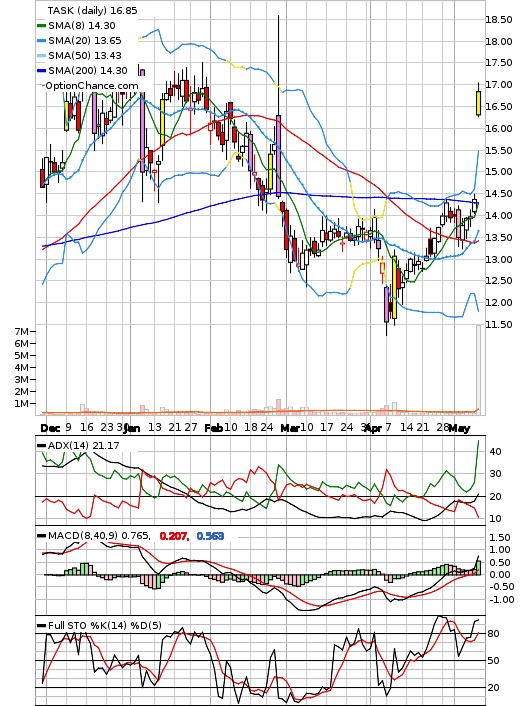Click the 11.50 price axis label
Screen dimensions: 526x706
(499, 325)
